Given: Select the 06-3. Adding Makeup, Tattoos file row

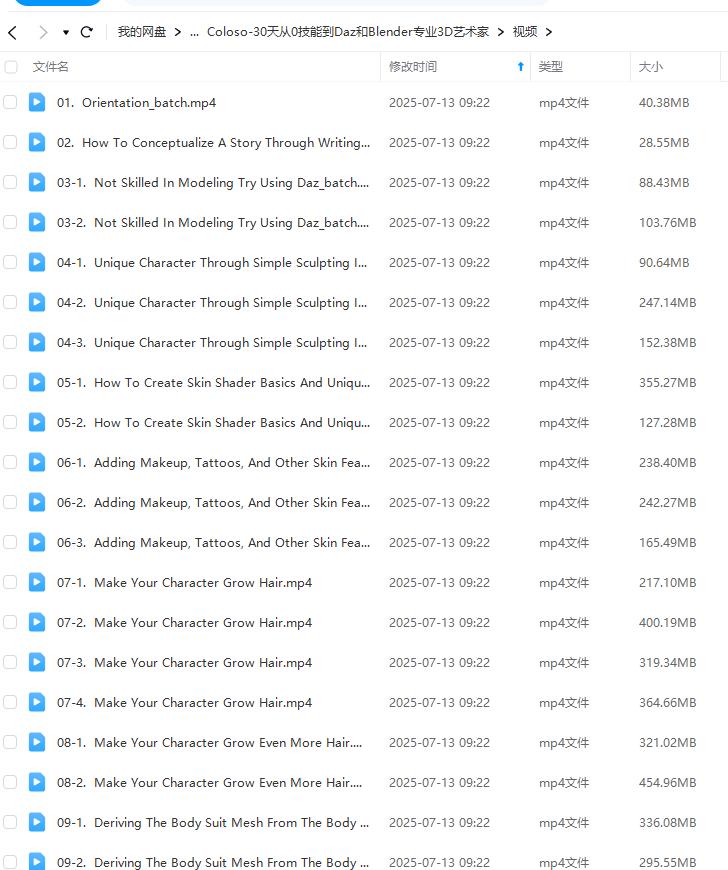Looking at the screenshot, I should tap(232, 542).
